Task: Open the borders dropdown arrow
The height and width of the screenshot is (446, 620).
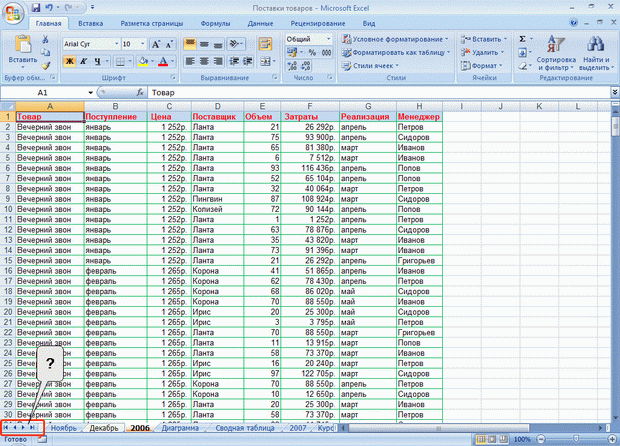Action: coord(130,61)
